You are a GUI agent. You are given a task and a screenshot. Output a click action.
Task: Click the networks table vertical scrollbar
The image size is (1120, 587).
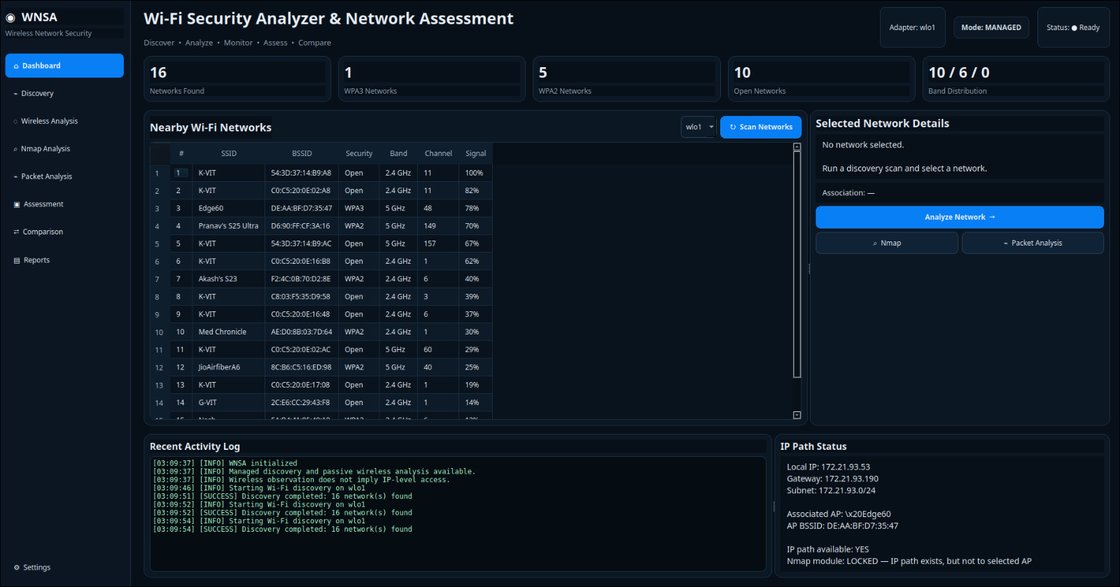[x=797, y=264]
